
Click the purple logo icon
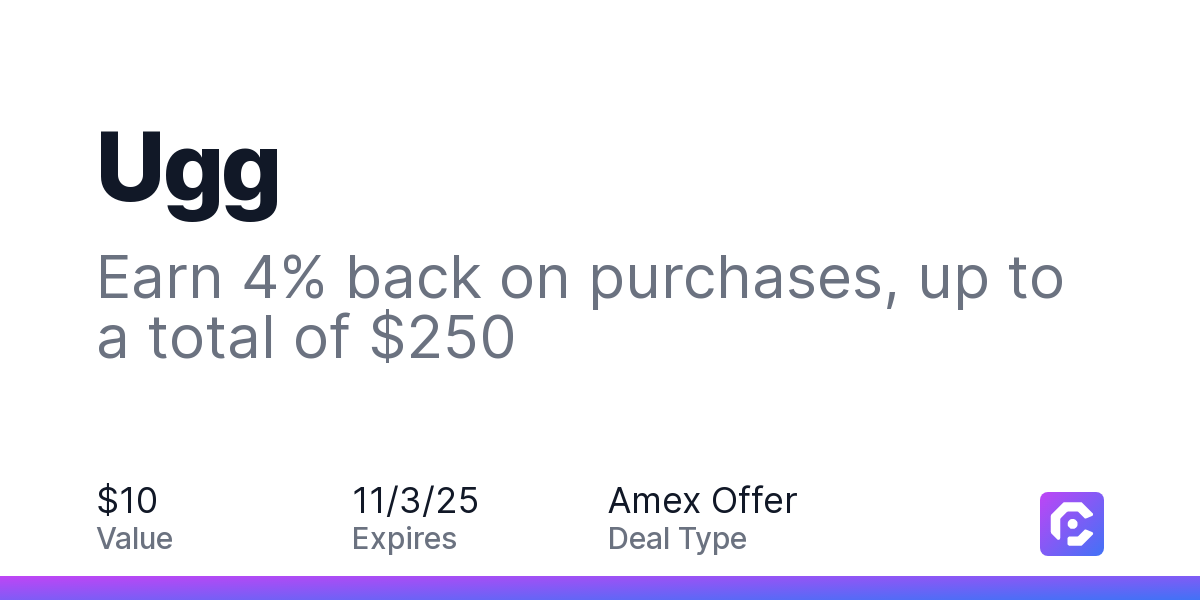[1072, 524]
